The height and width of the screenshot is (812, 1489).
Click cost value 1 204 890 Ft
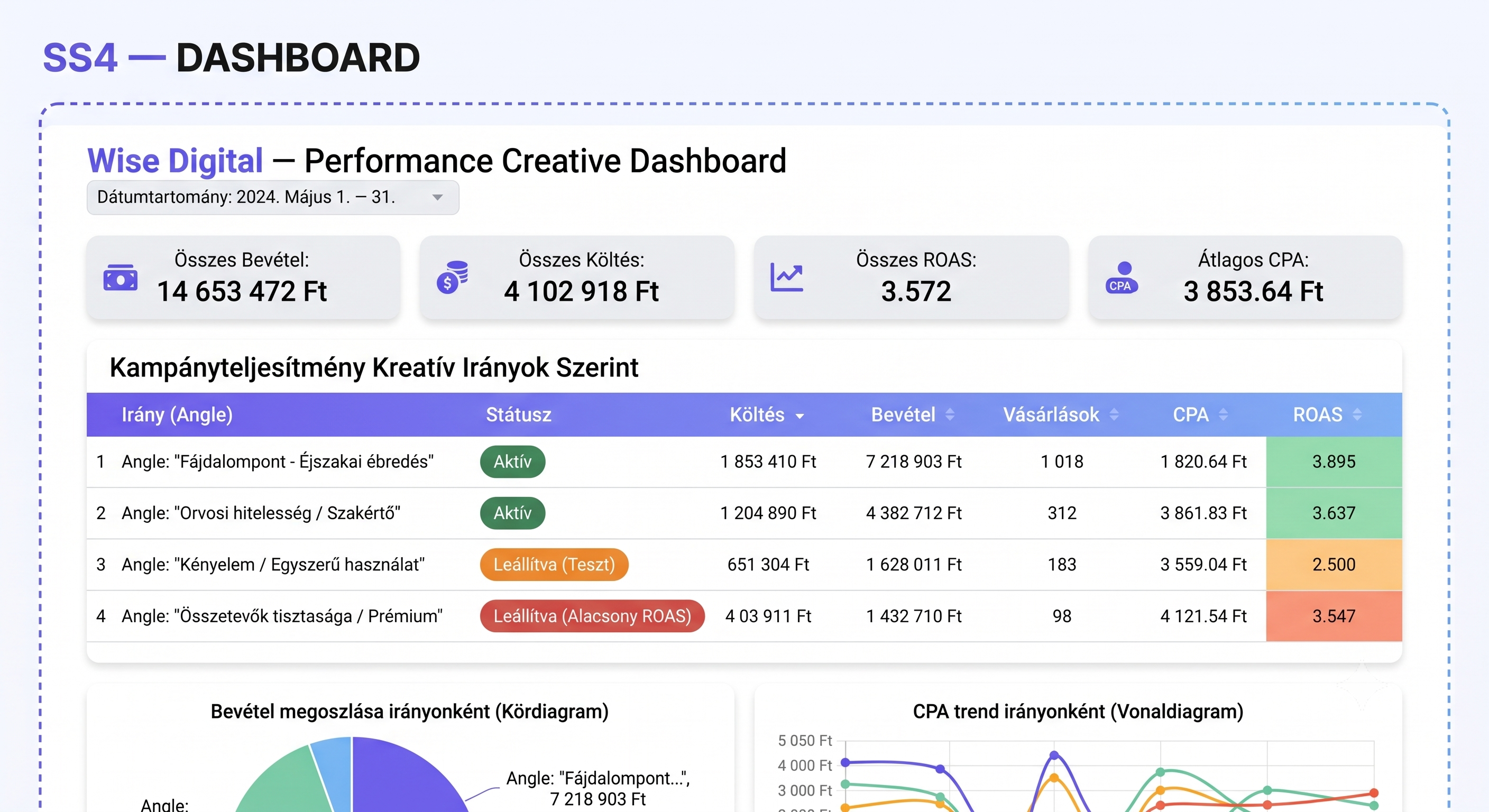pyautogui.click(x=768, y=513)
